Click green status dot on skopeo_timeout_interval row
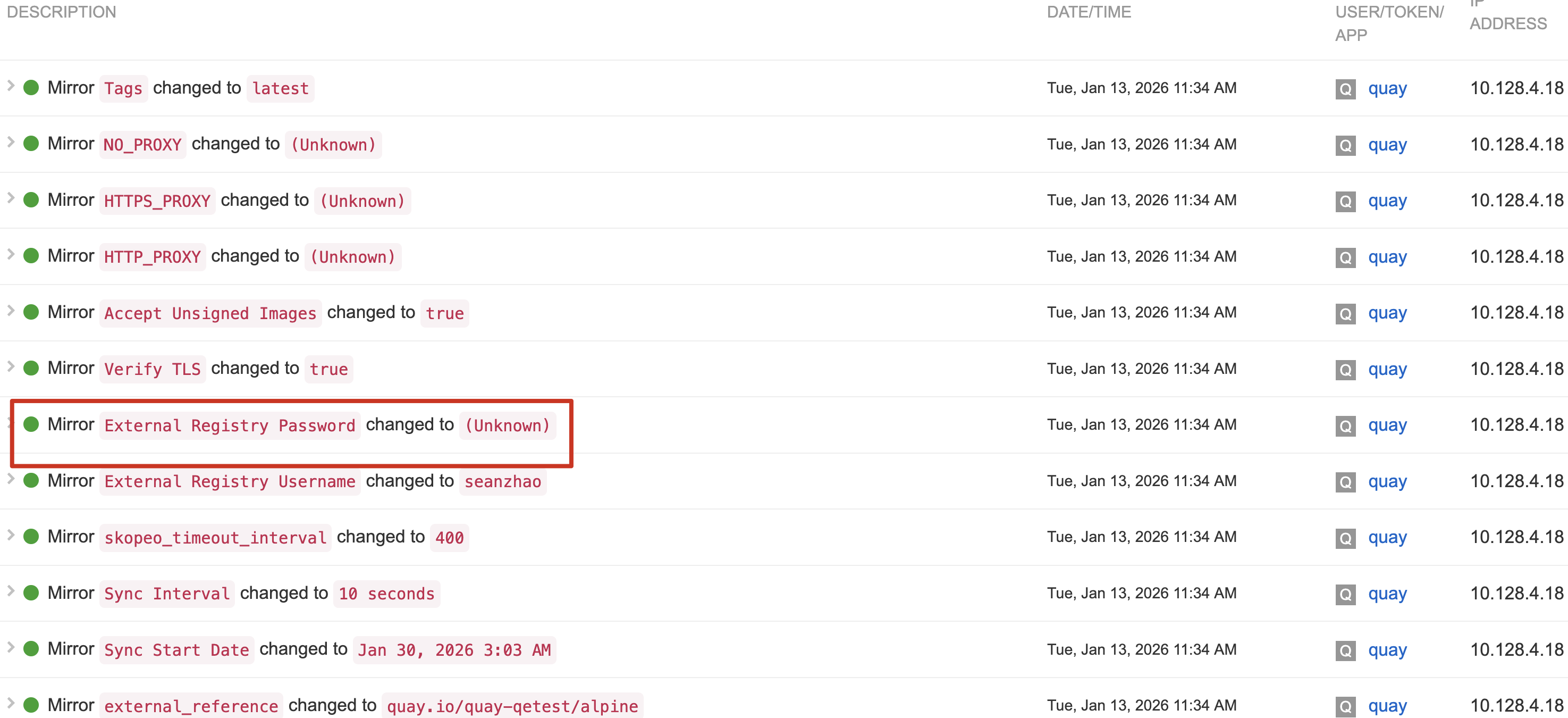The height and width of the screenshot is (718, 1568). (31, 537)
